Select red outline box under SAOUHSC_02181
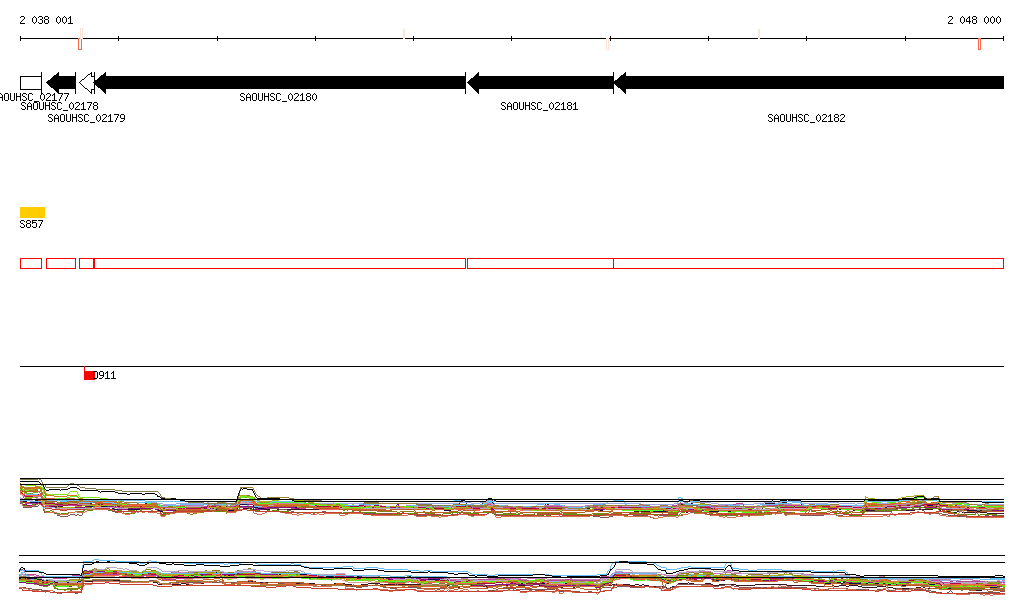This screenshot has width=1024, height=611. point(541,264)
